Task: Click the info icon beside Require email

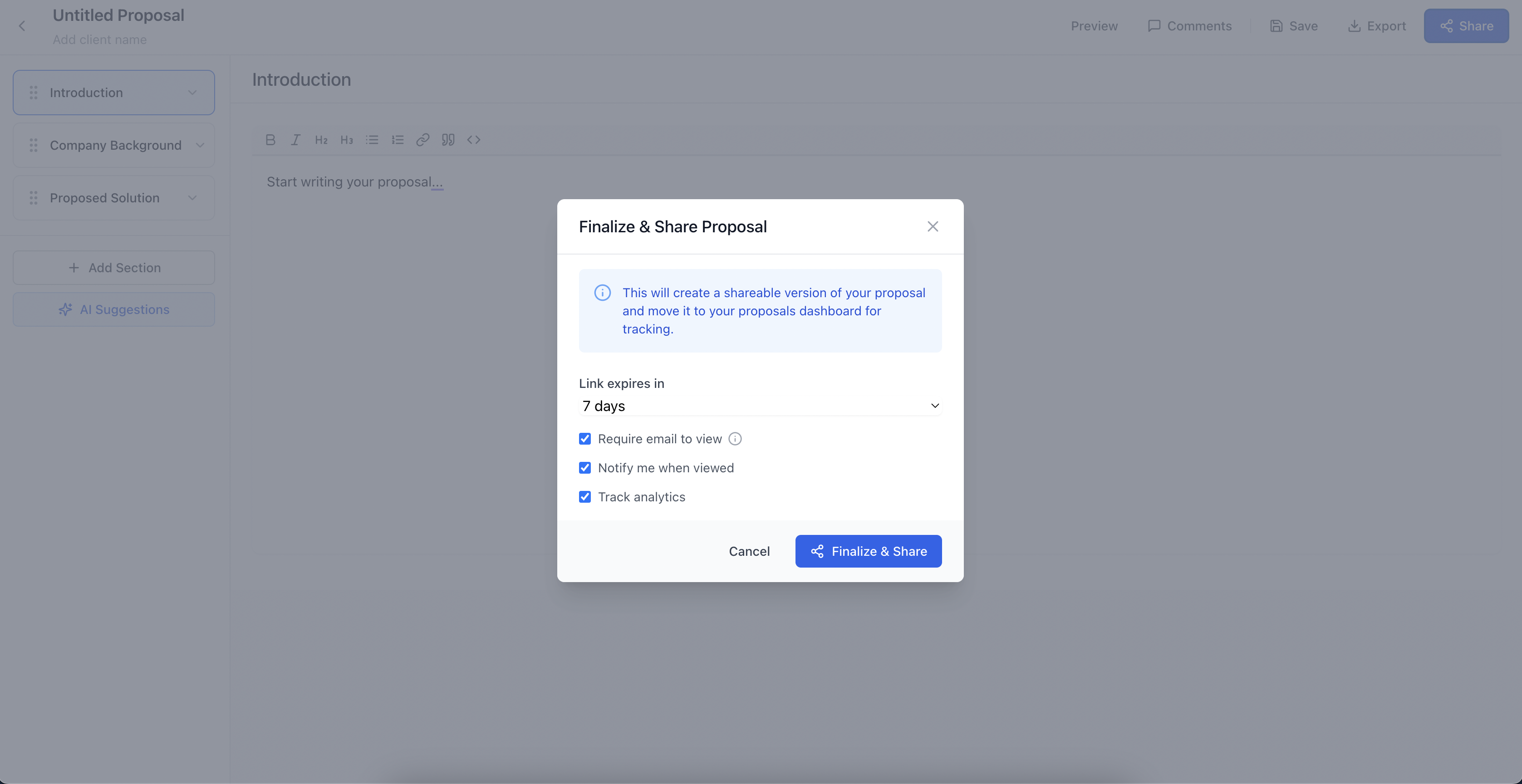Action: pos(735,439)
